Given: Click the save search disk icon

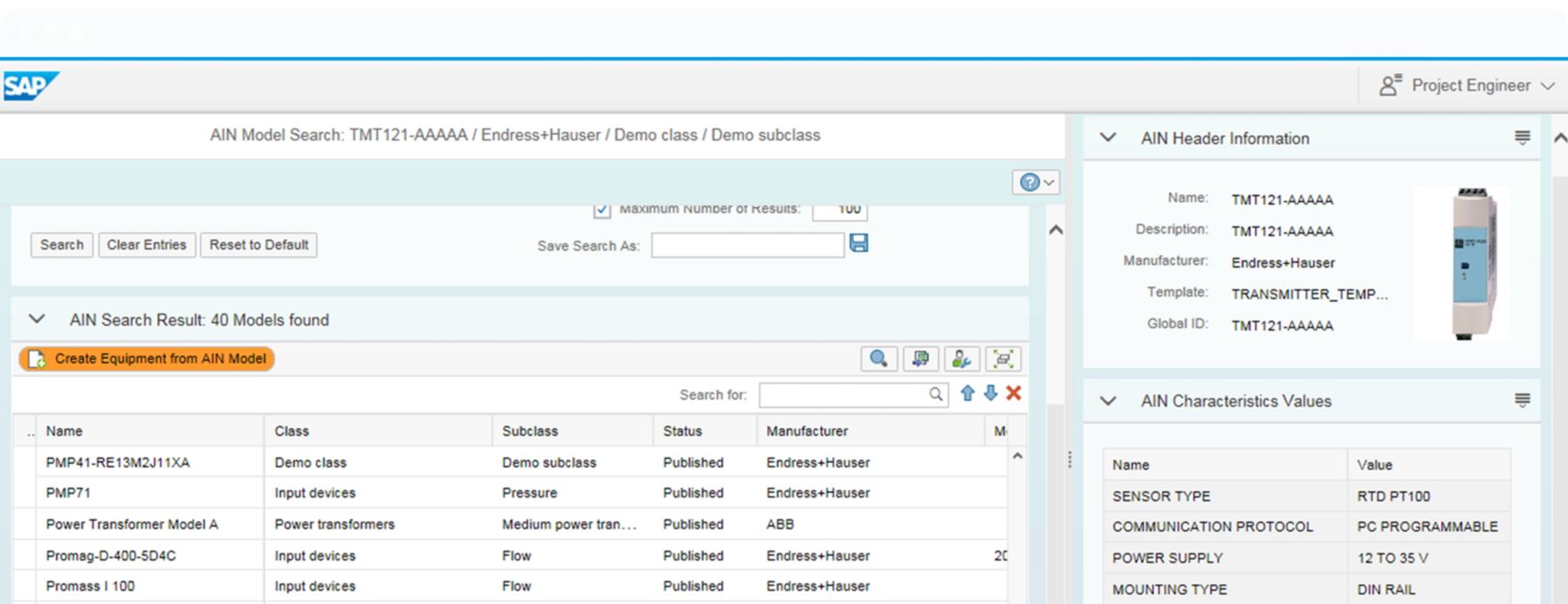Looking at the screenshot, I should (x=859, y=243).
